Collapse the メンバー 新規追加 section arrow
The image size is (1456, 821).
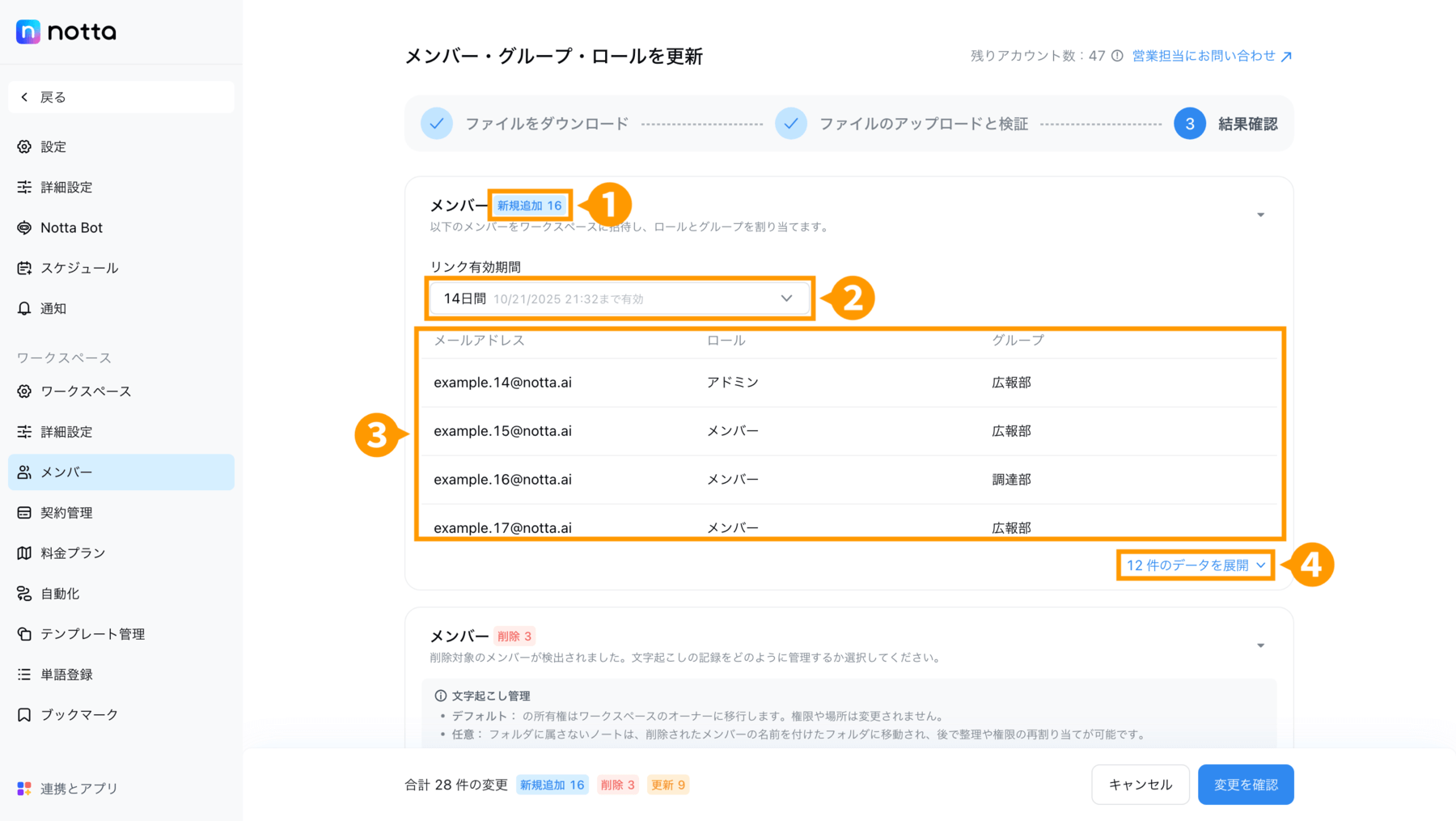pyautogui.click(x=1260, y=215)
